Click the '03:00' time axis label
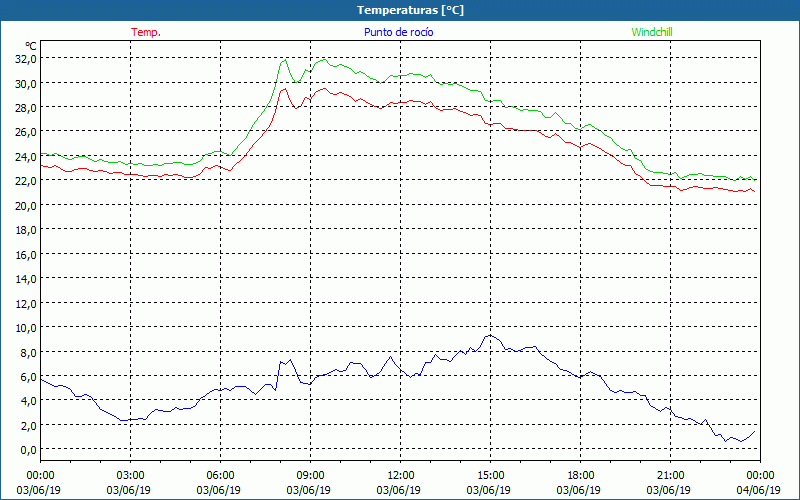The width and height of the screenshot is (800, 500). 130,476
